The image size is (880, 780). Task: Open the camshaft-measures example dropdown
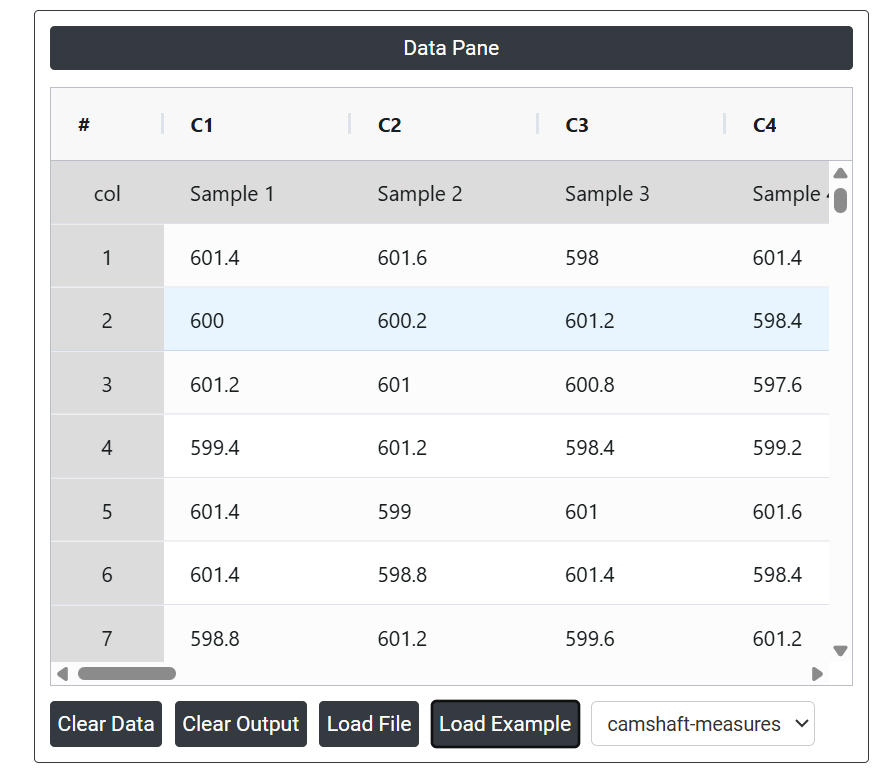tap(703, 724)
